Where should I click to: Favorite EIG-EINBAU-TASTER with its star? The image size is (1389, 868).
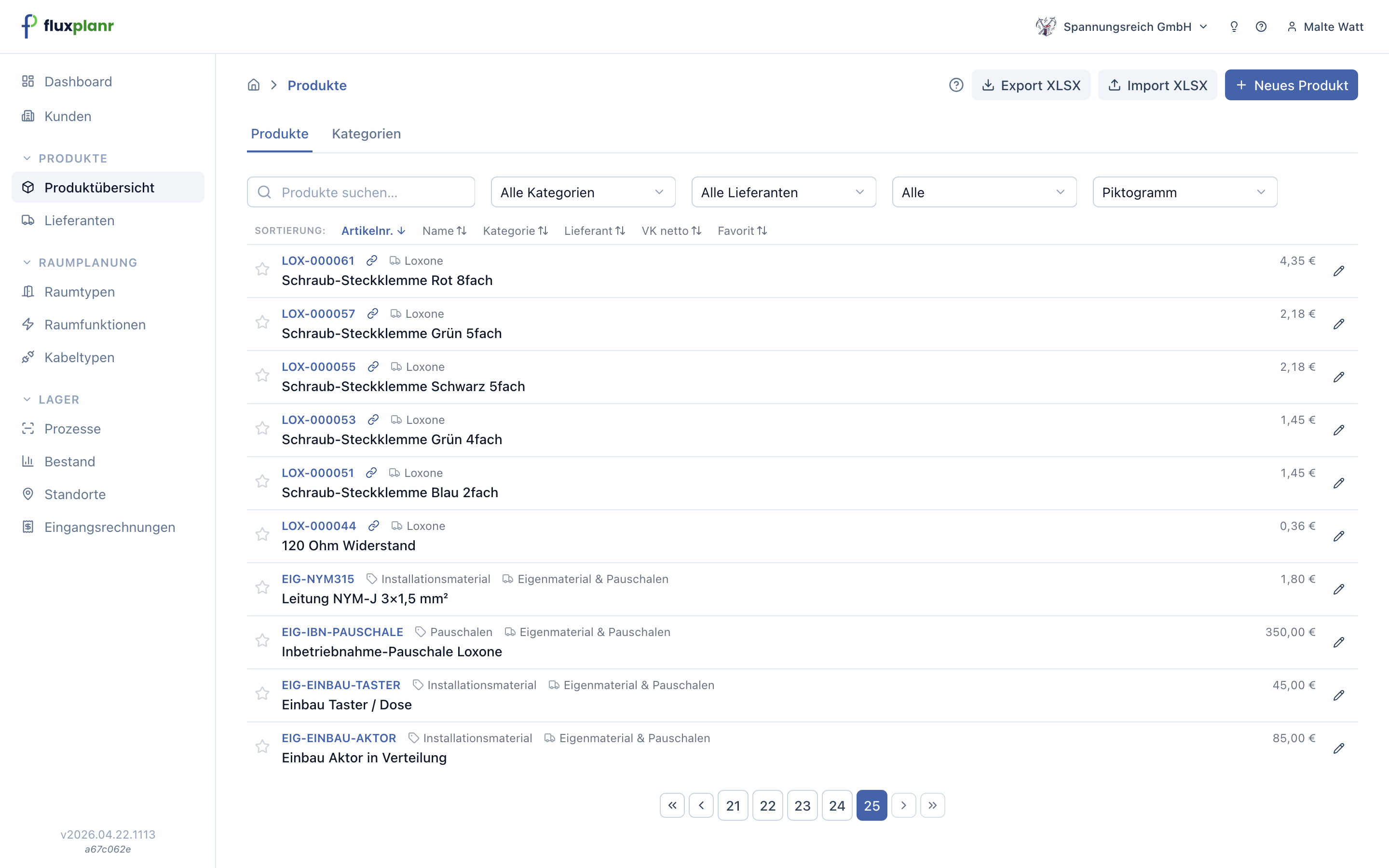(x=262, y=693)
